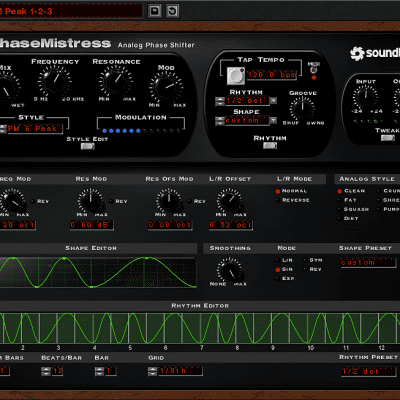Image resolution: width=400 pixels, height=400 pixels.
Task: Click the Beats/Bar stepper arrows
Action: tap(46, 371)
